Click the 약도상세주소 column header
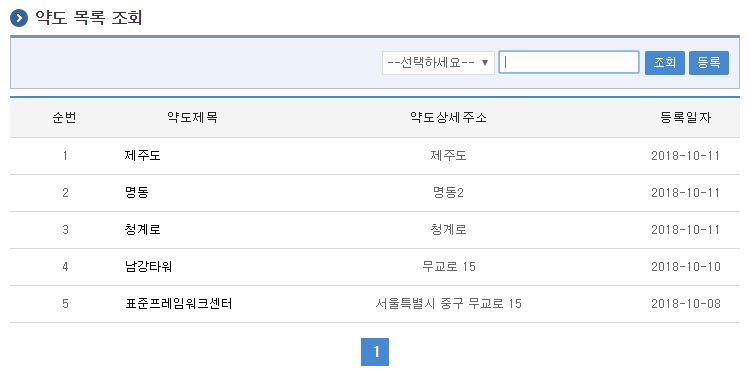Viewport: 750px width, 372px height. pyautogui.click(x=448, y=118)
